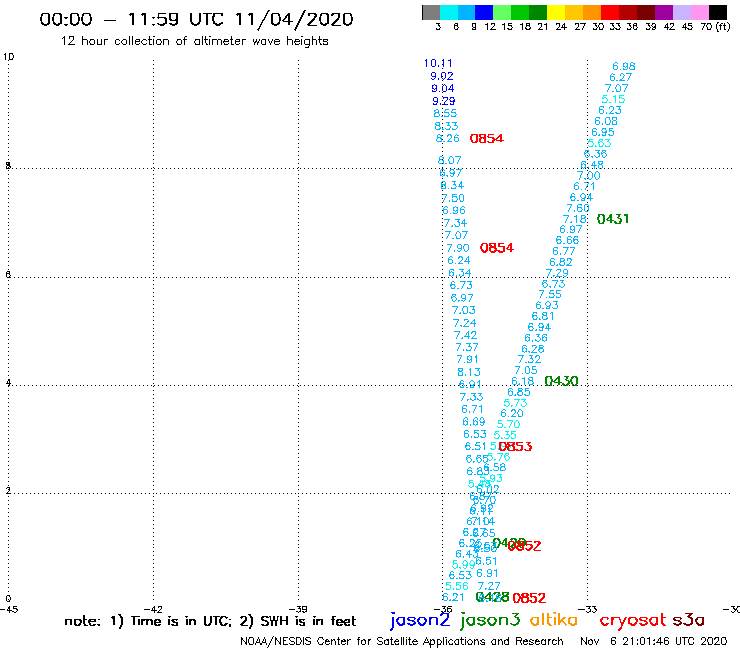Click the jason2 satellite legend label
Screen dimensions: 740x650
[x=420, y=620]
